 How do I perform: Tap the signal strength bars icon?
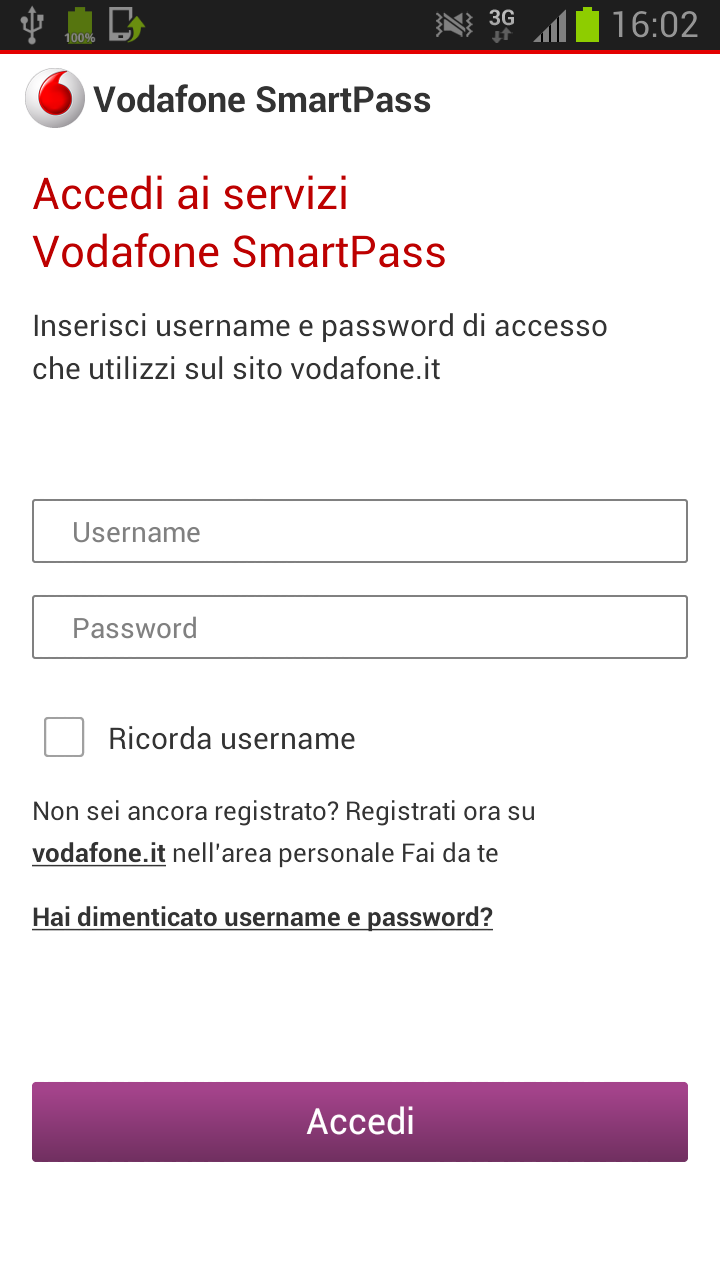[x=549, y=25]
